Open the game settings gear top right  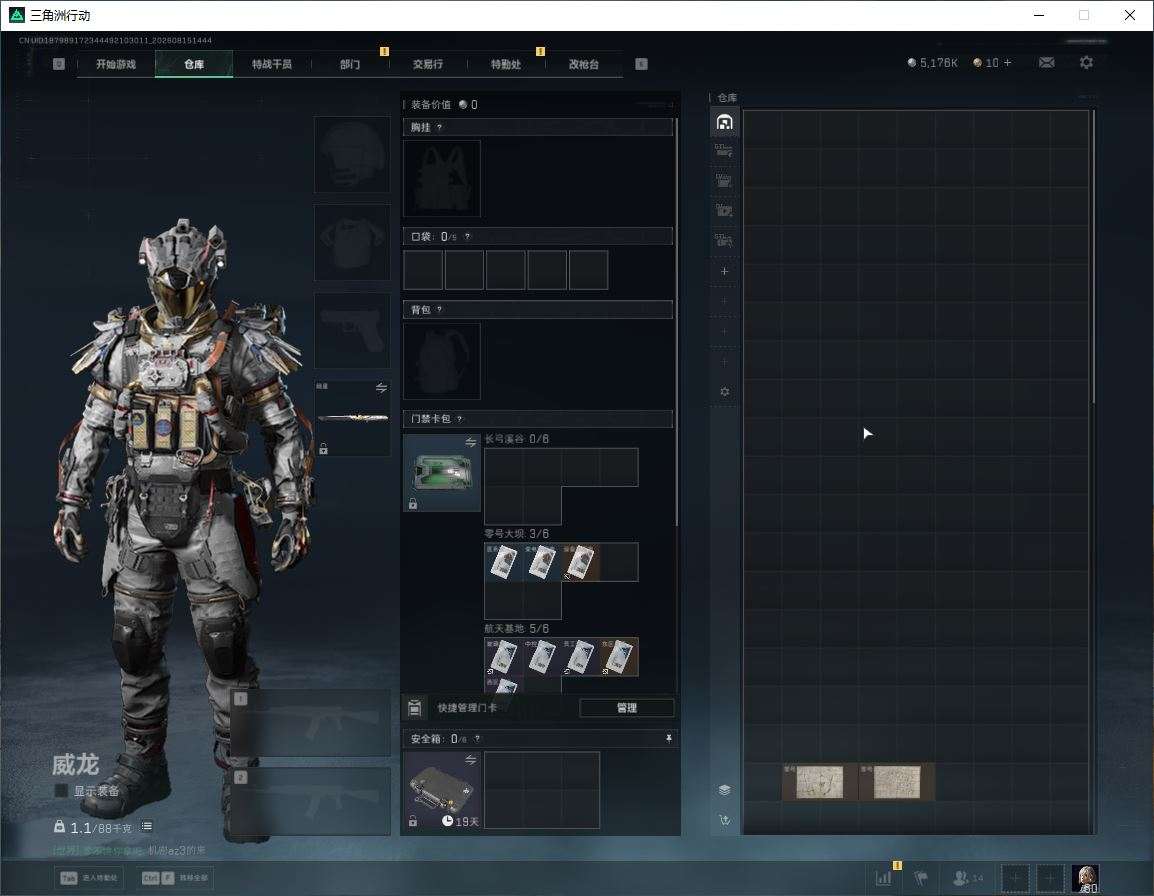tap(1086, 63)
